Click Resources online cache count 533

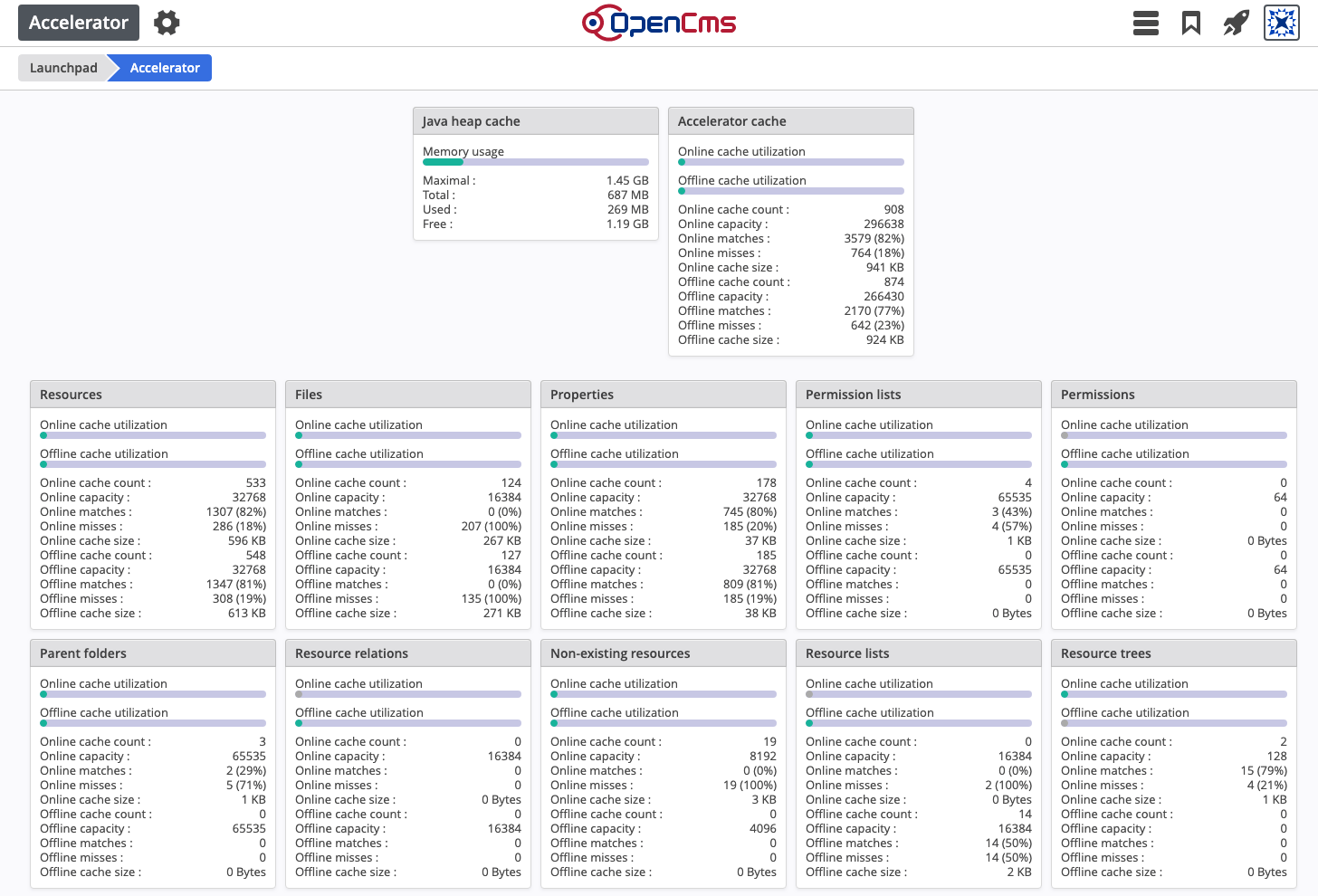coord(256,482)
